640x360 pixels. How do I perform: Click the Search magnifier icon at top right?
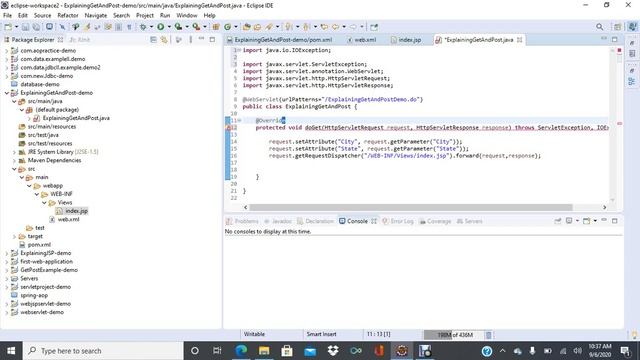click(599, 27)
